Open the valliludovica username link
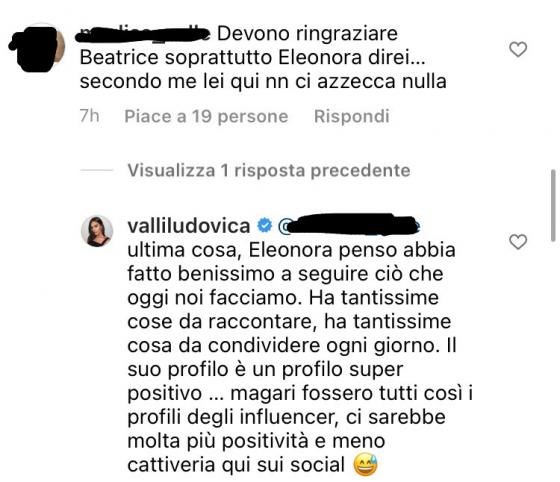This screenshot has width=560, height=482. (189, 226)
